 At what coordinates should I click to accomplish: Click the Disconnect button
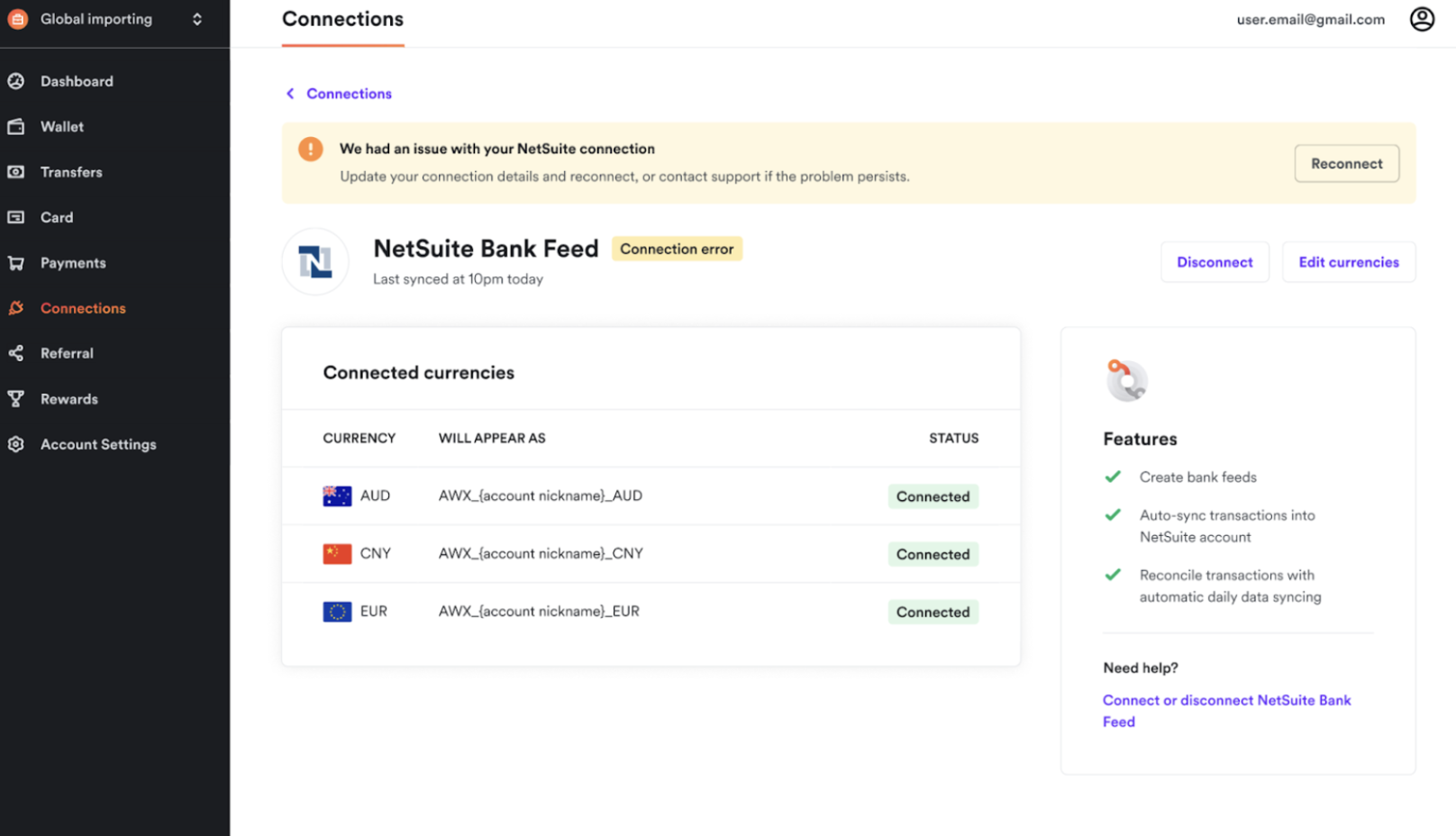1215,262
